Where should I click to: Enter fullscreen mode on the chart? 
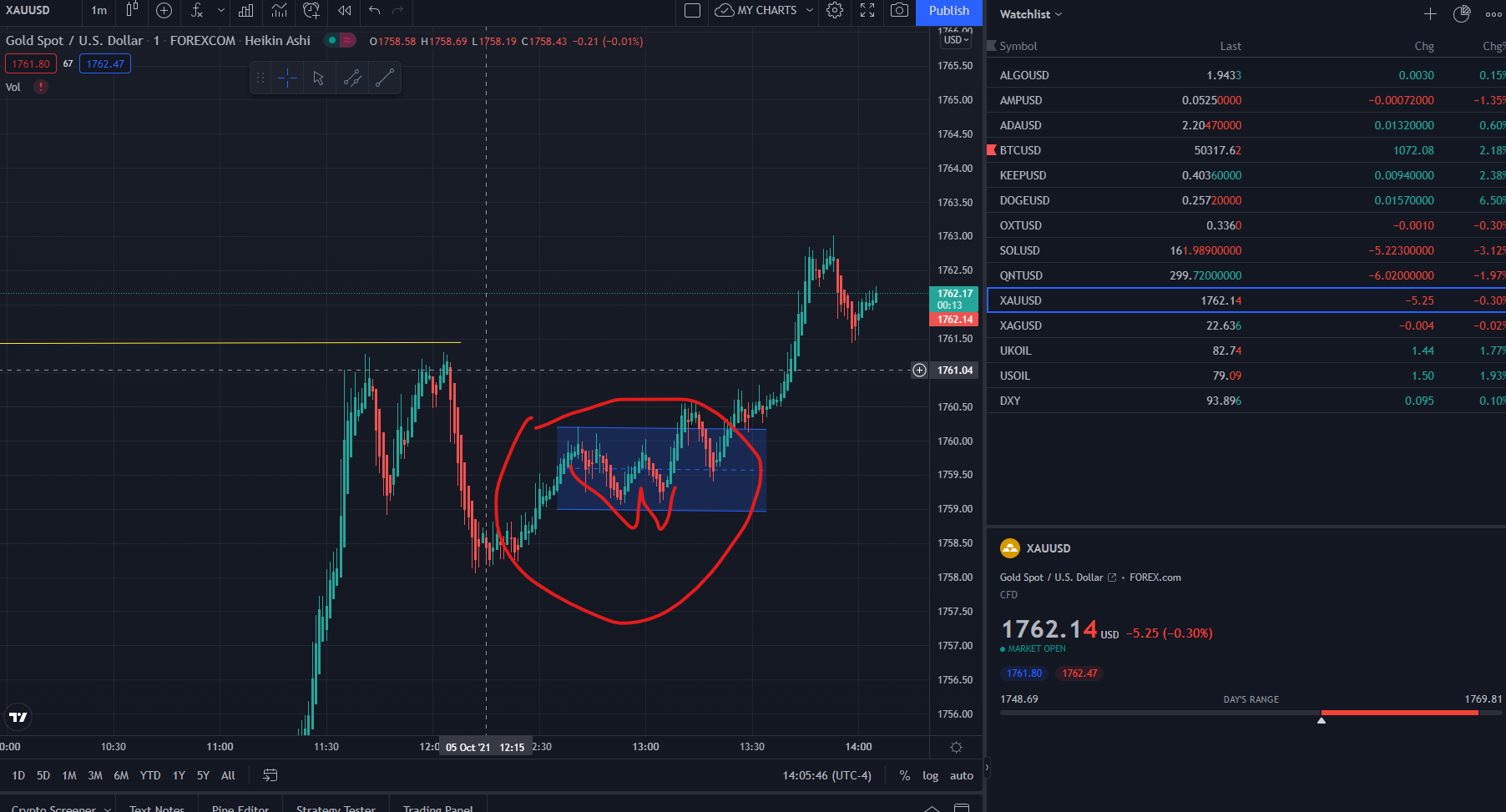pyautogui.click(x=867, y=10)
